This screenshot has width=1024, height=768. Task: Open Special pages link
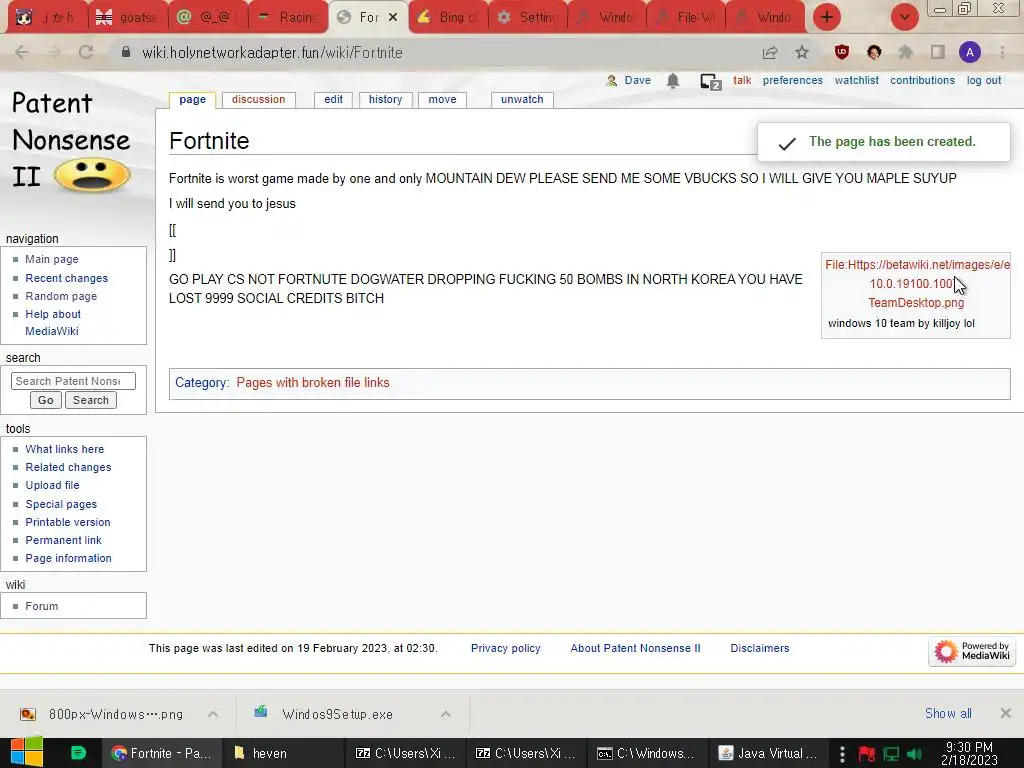(x=61, y=504)
